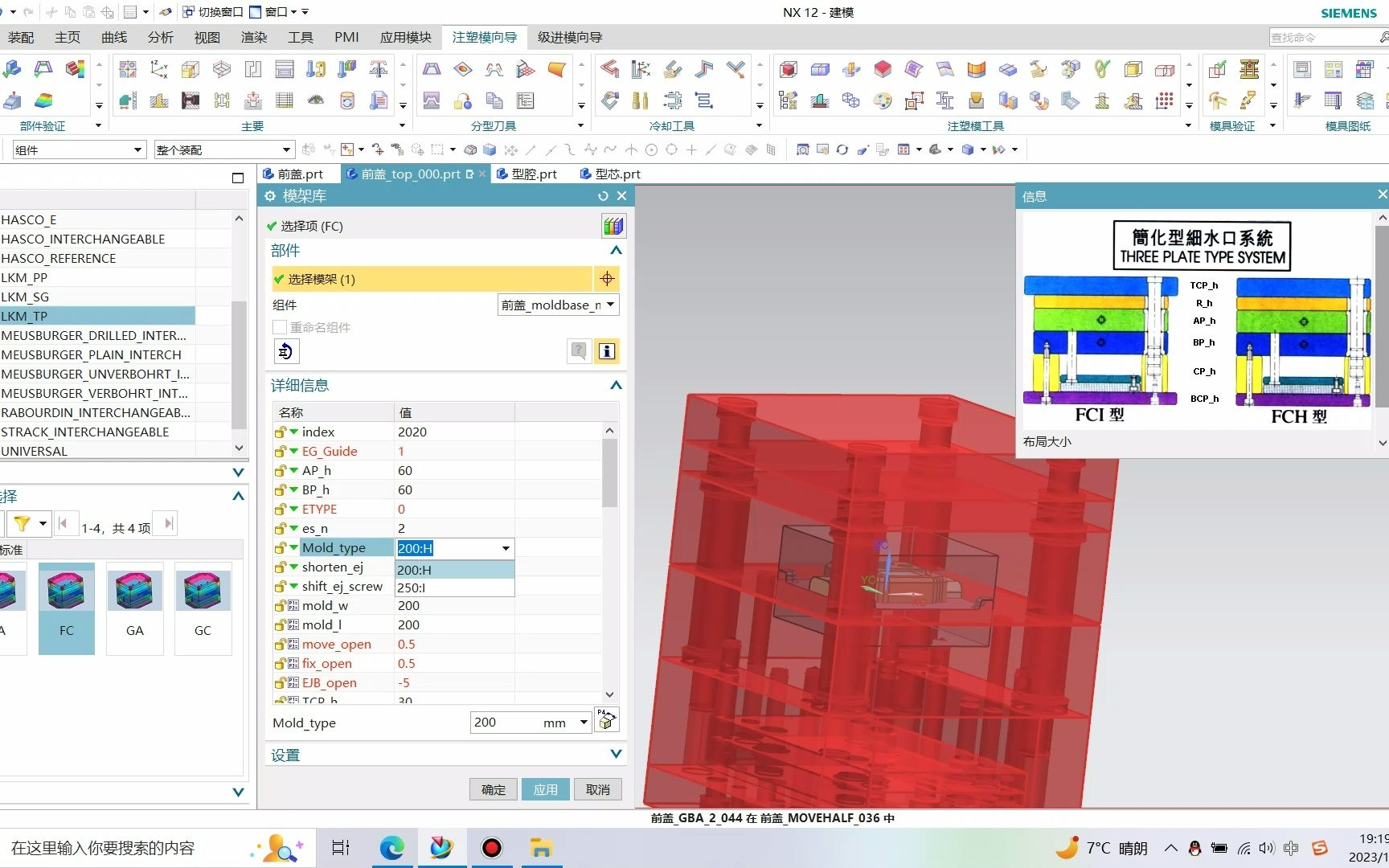Click the concept design help icon
The height and width of the screenshot is (868, 1389).
579,351
